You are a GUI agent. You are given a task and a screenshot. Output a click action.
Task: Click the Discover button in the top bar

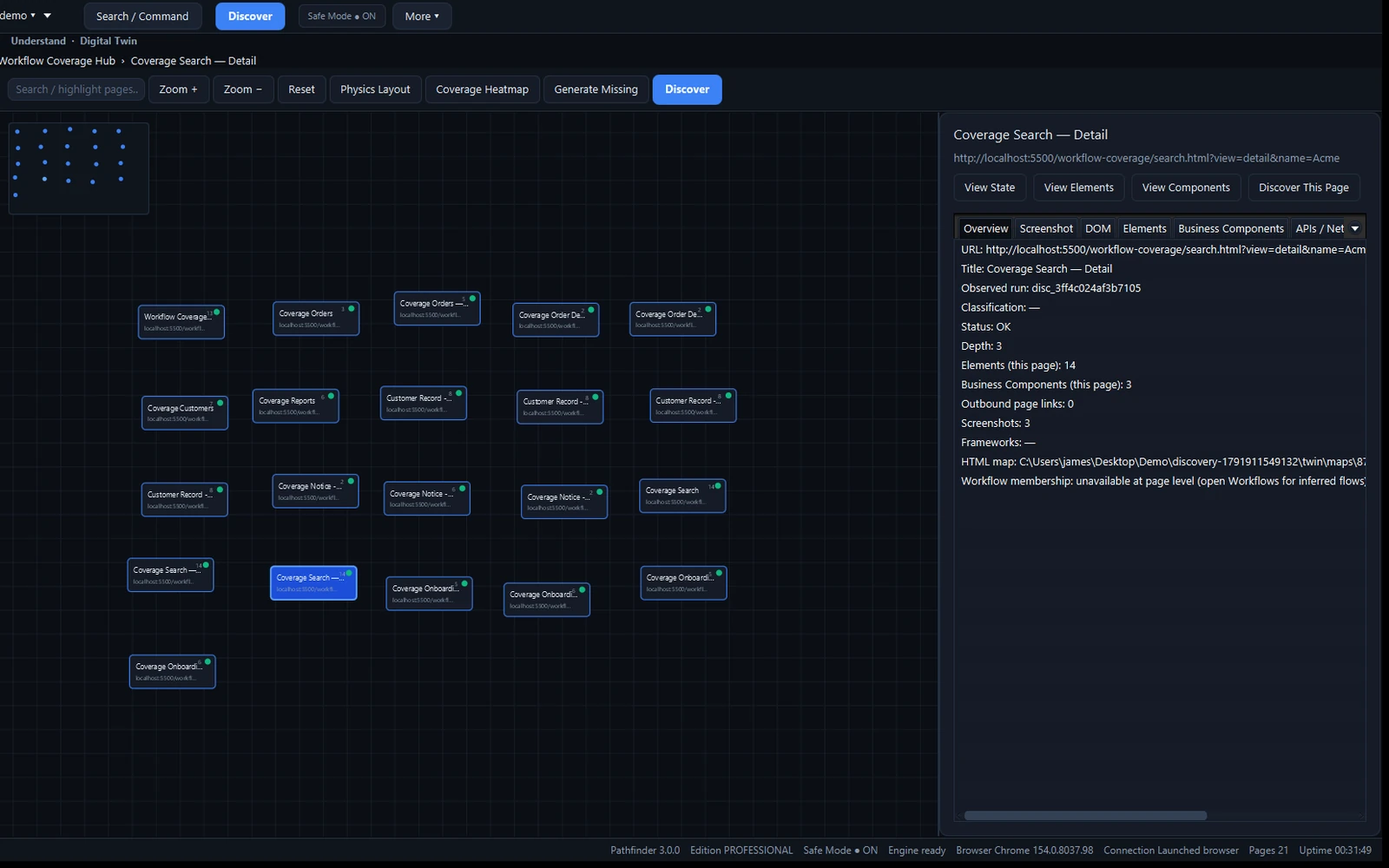point(250,16)
